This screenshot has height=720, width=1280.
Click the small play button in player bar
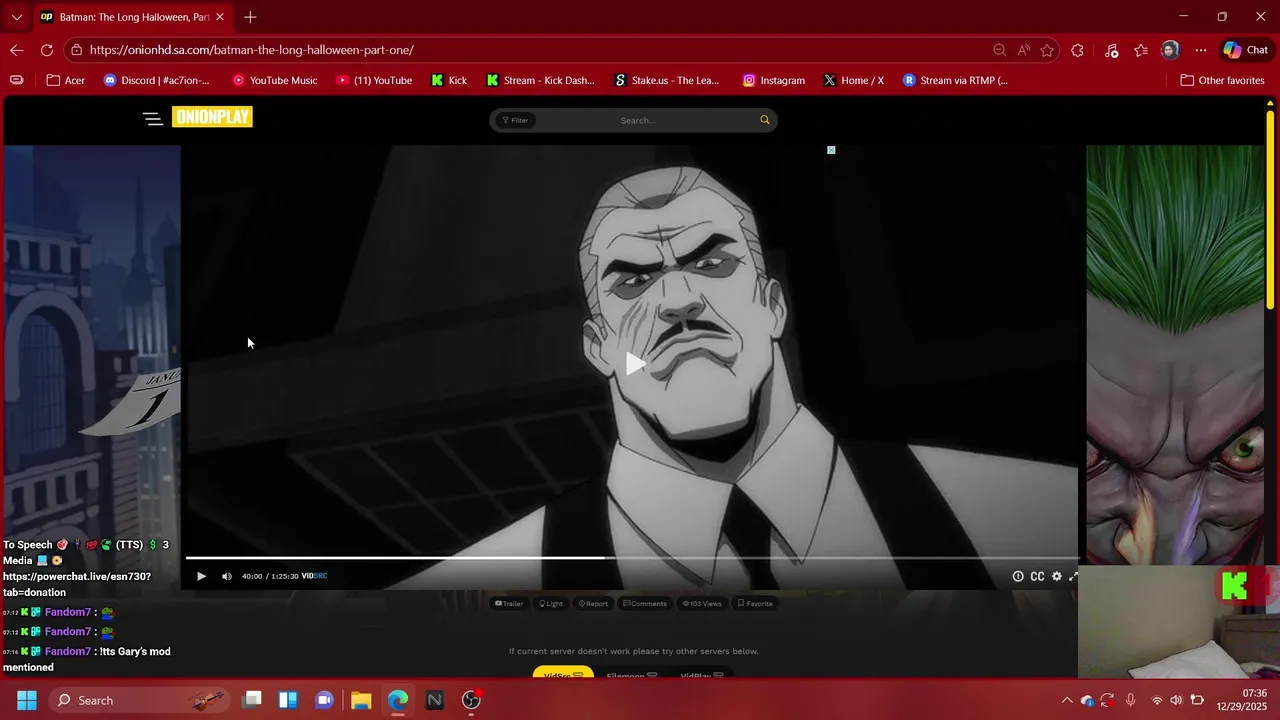pos(201,576)
